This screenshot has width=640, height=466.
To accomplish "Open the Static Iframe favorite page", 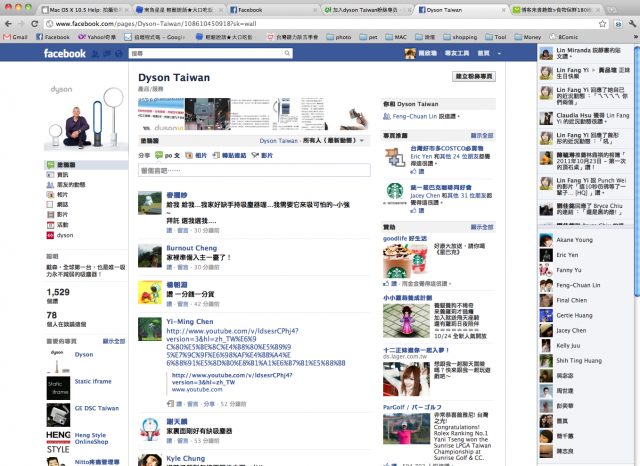I will point(93,381).
